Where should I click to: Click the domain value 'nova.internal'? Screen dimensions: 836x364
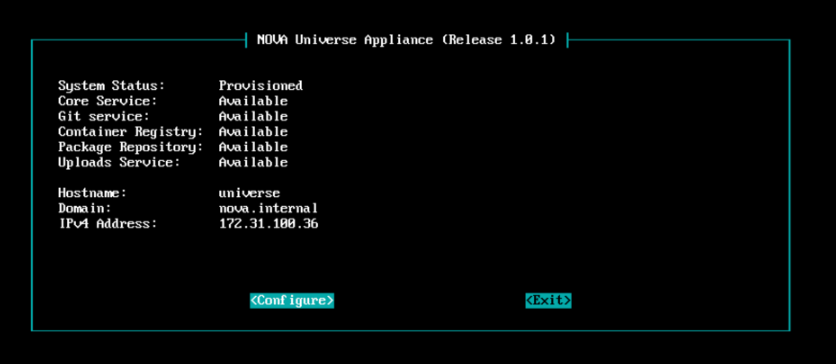pyautogui.click(x=268, y=208)
